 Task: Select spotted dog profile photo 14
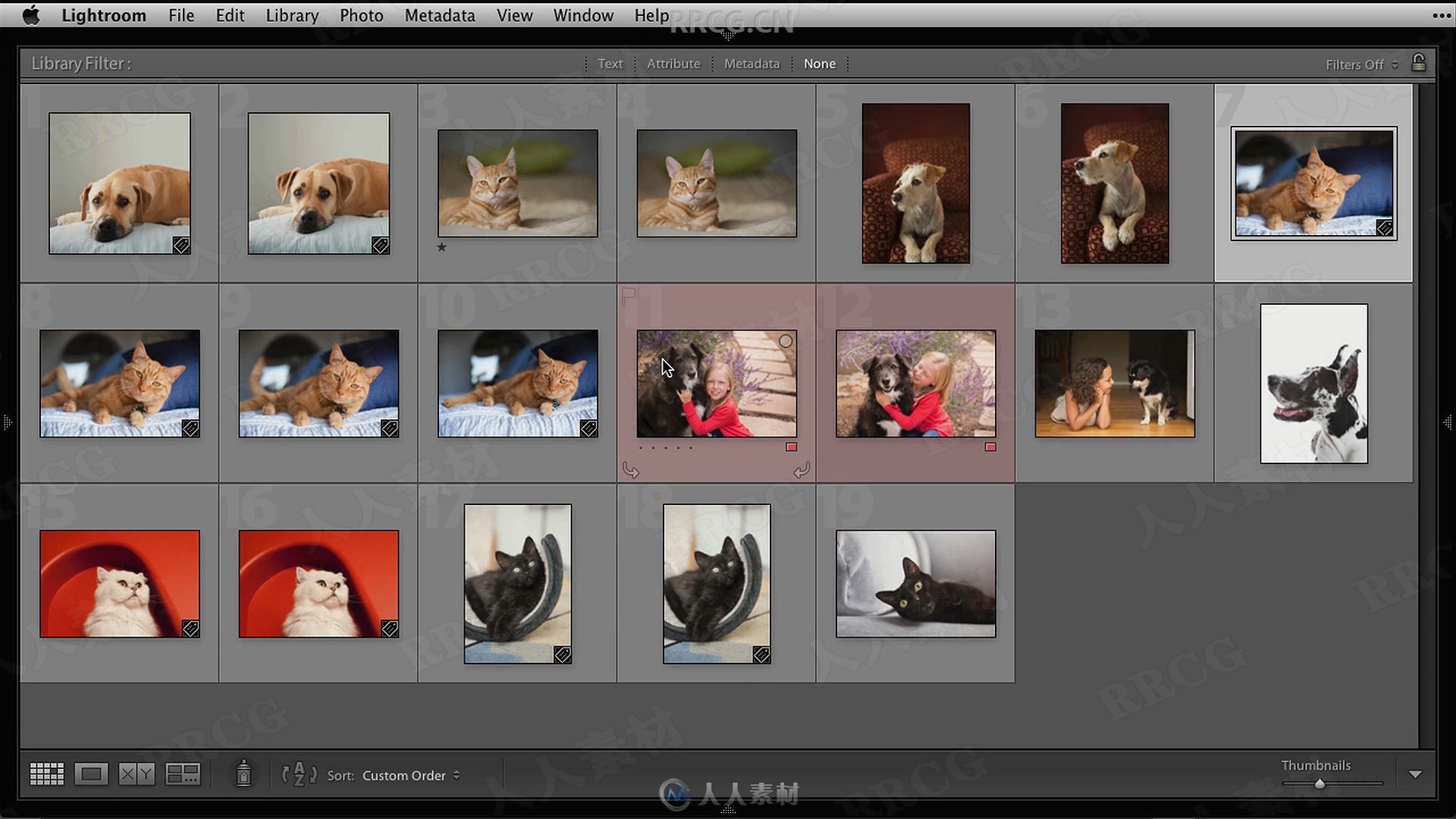[x=1314, y=384]
